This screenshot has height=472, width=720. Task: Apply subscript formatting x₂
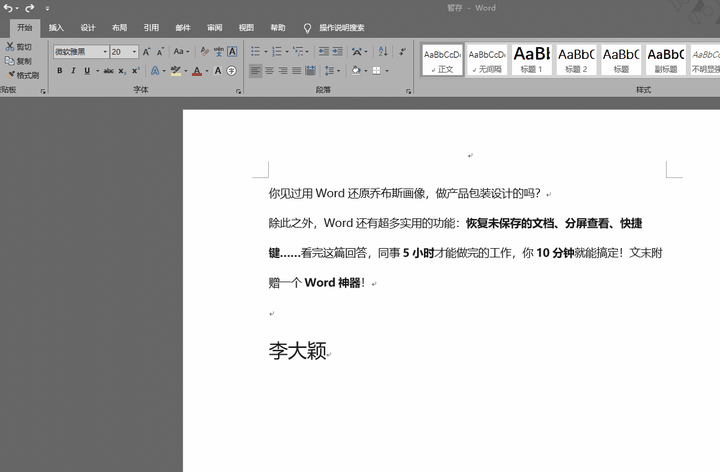point(122,71)
